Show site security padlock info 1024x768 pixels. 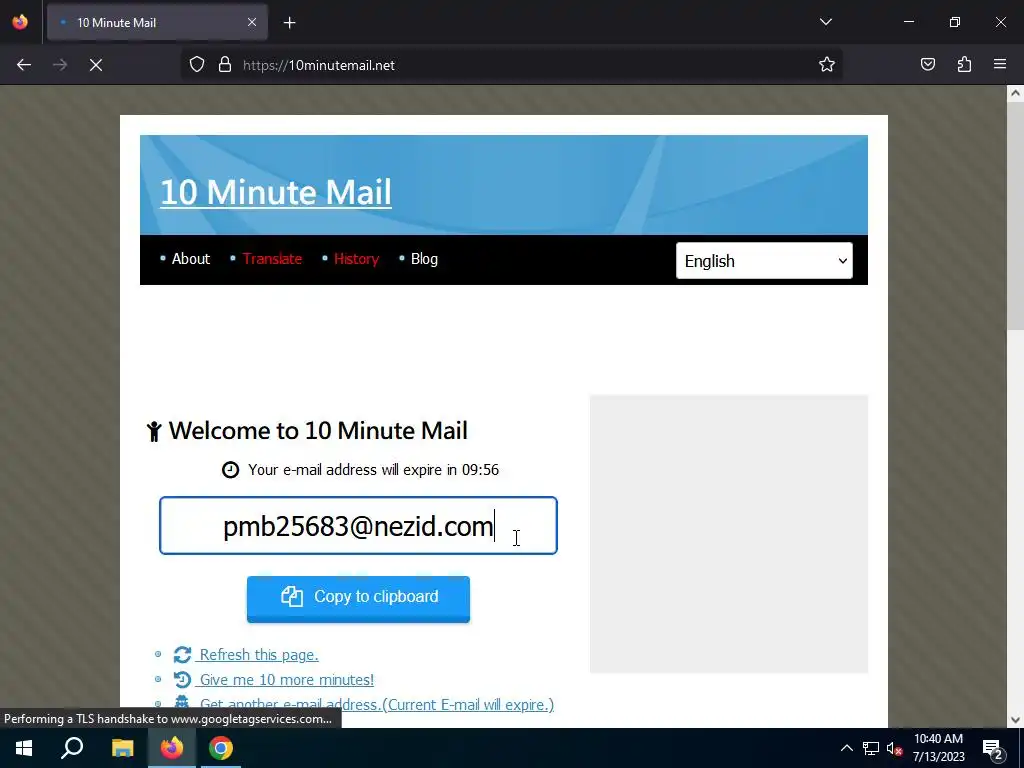(225, 65)
